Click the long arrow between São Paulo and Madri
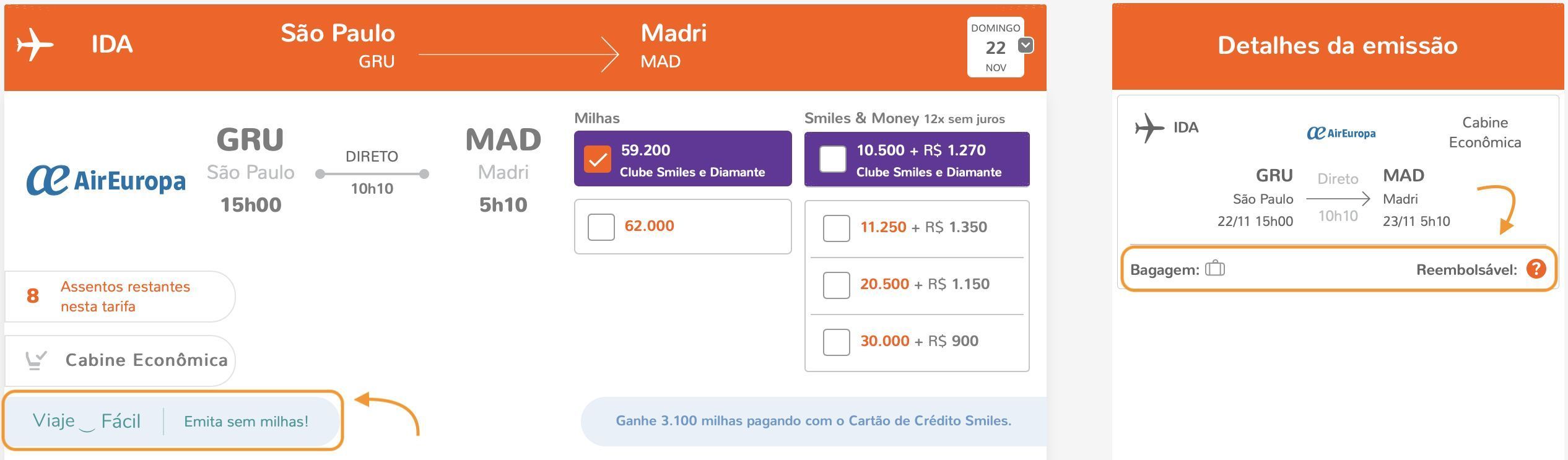1568x460 pixels. click(518, 54)
